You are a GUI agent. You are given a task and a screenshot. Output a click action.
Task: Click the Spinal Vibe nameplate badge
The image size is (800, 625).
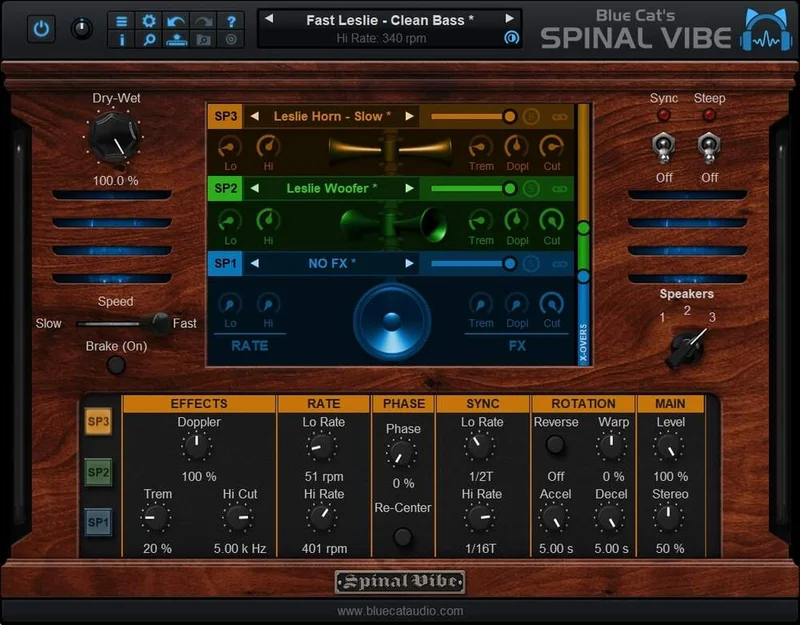click(399, 582)
